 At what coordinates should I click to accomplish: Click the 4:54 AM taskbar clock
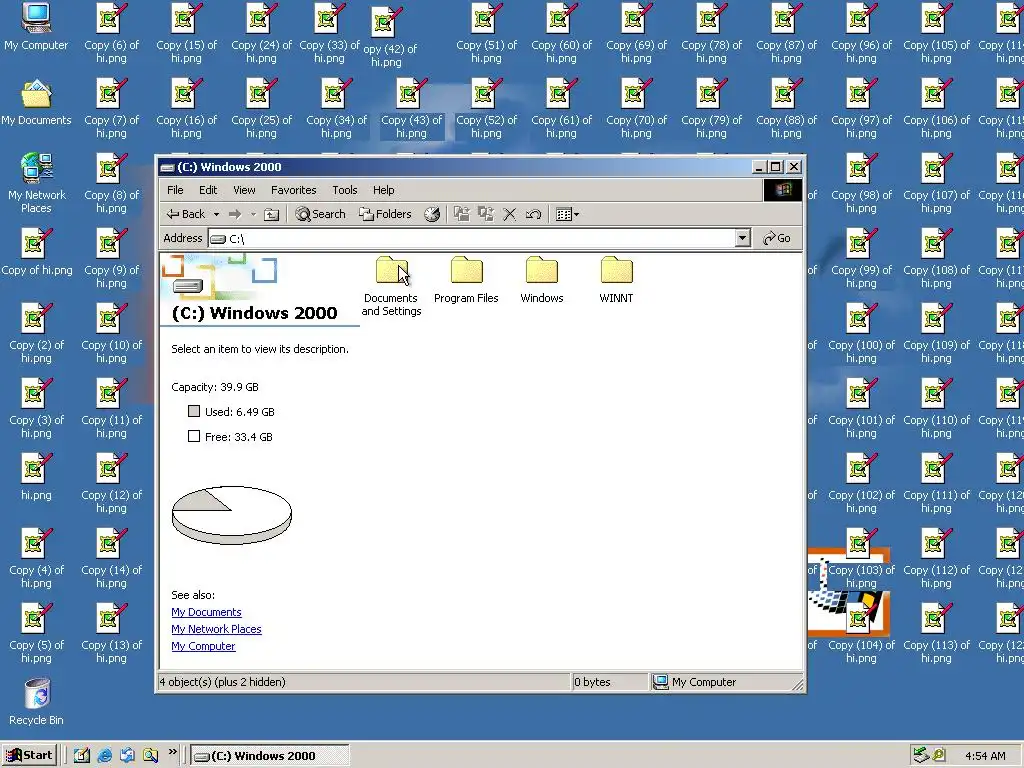pos(985,756)
